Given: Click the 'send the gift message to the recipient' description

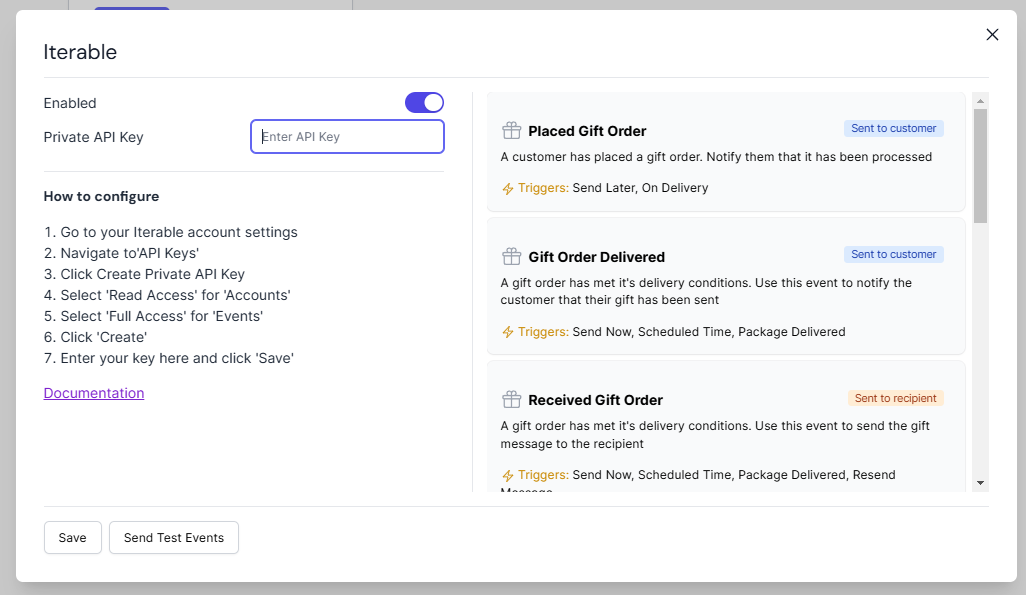Looking at the screenshot, I should click(715, 435).
